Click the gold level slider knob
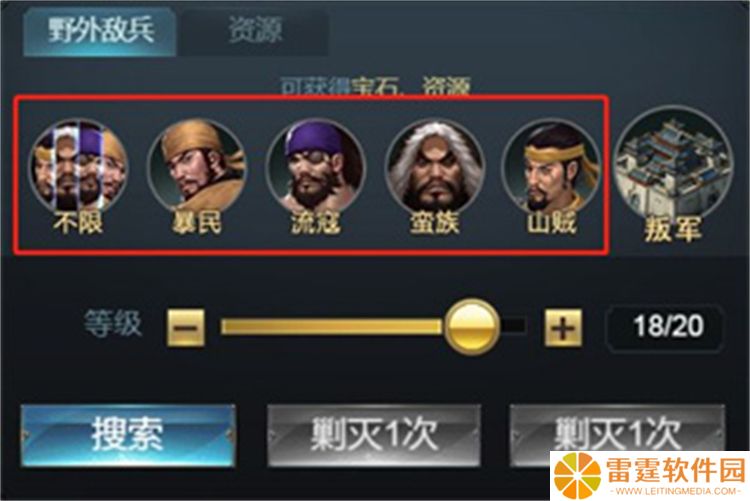 click(x=472, y=327)
